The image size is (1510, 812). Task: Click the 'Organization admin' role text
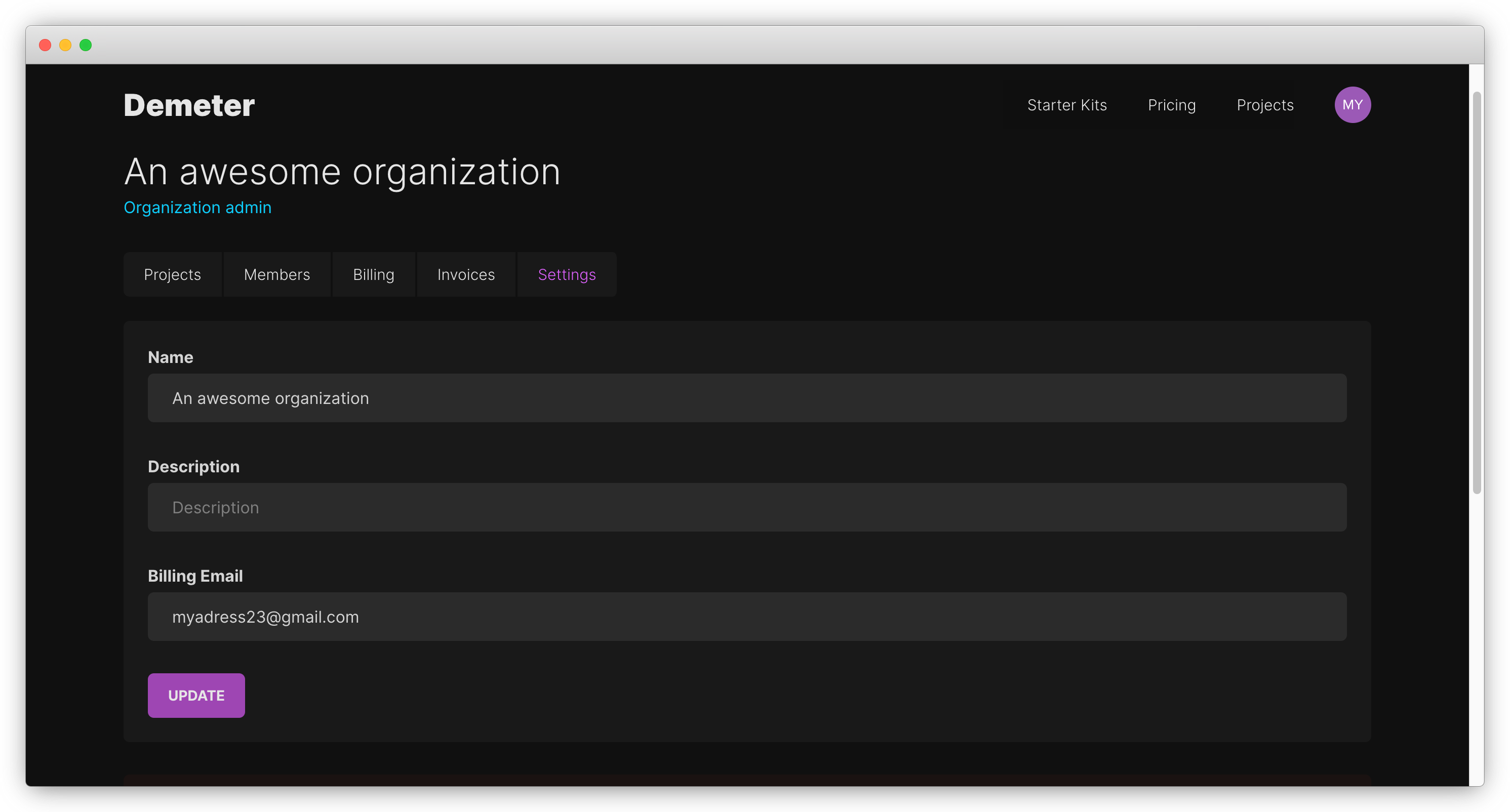tap(197, 208)
